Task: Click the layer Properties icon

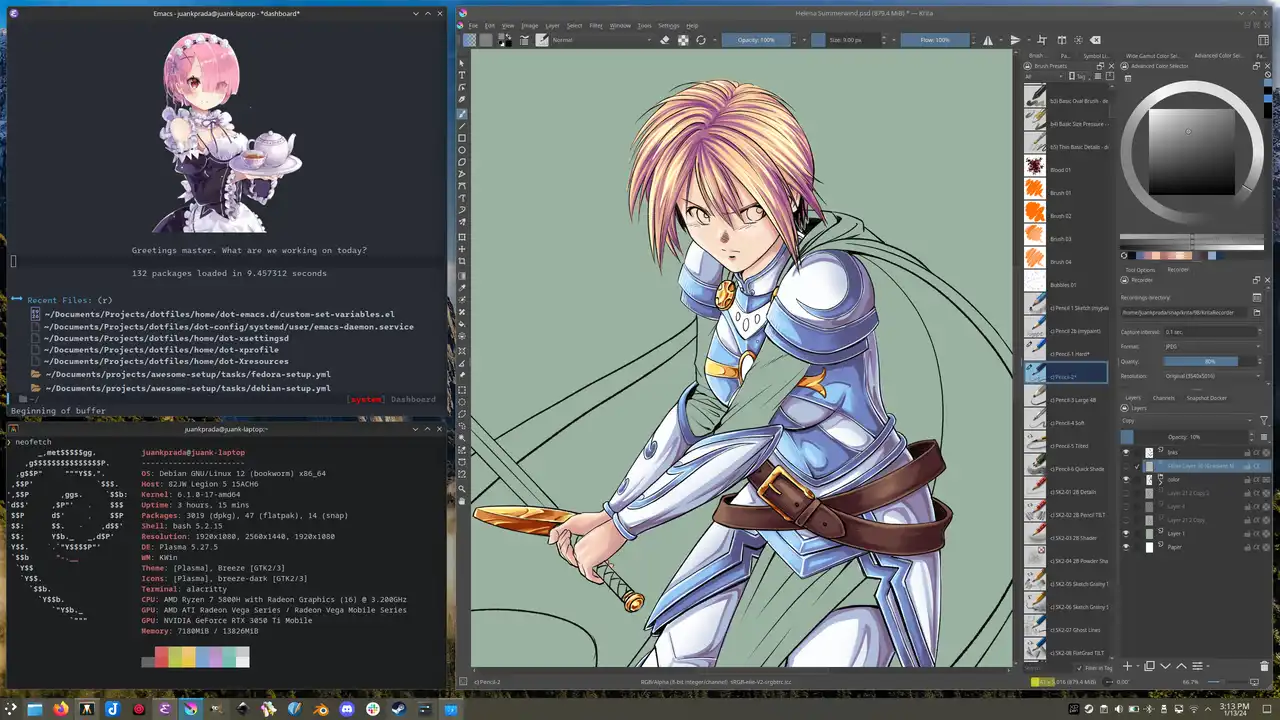Action: pyautogui.click(x=1197, y=666)
